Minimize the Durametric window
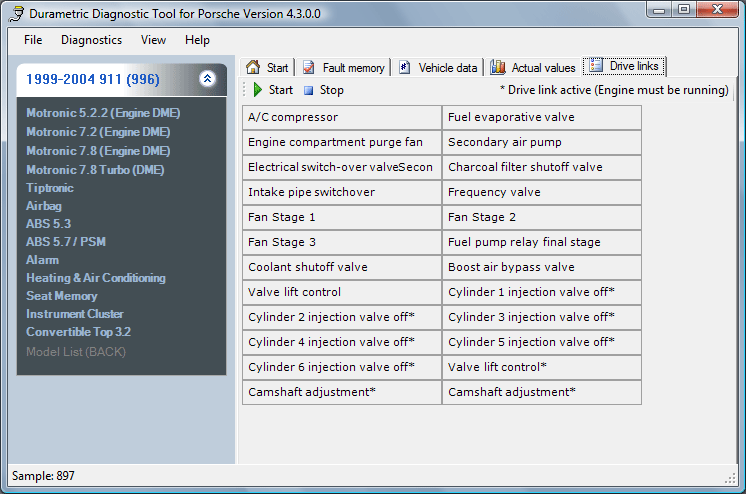Screen dimensions: 746x494 659,10
